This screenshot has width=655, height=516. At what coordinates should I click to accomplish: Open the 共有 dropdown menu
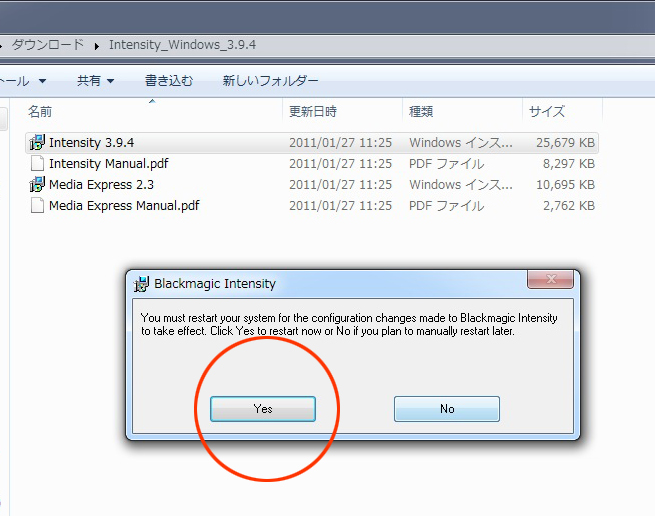click(95, 80)
